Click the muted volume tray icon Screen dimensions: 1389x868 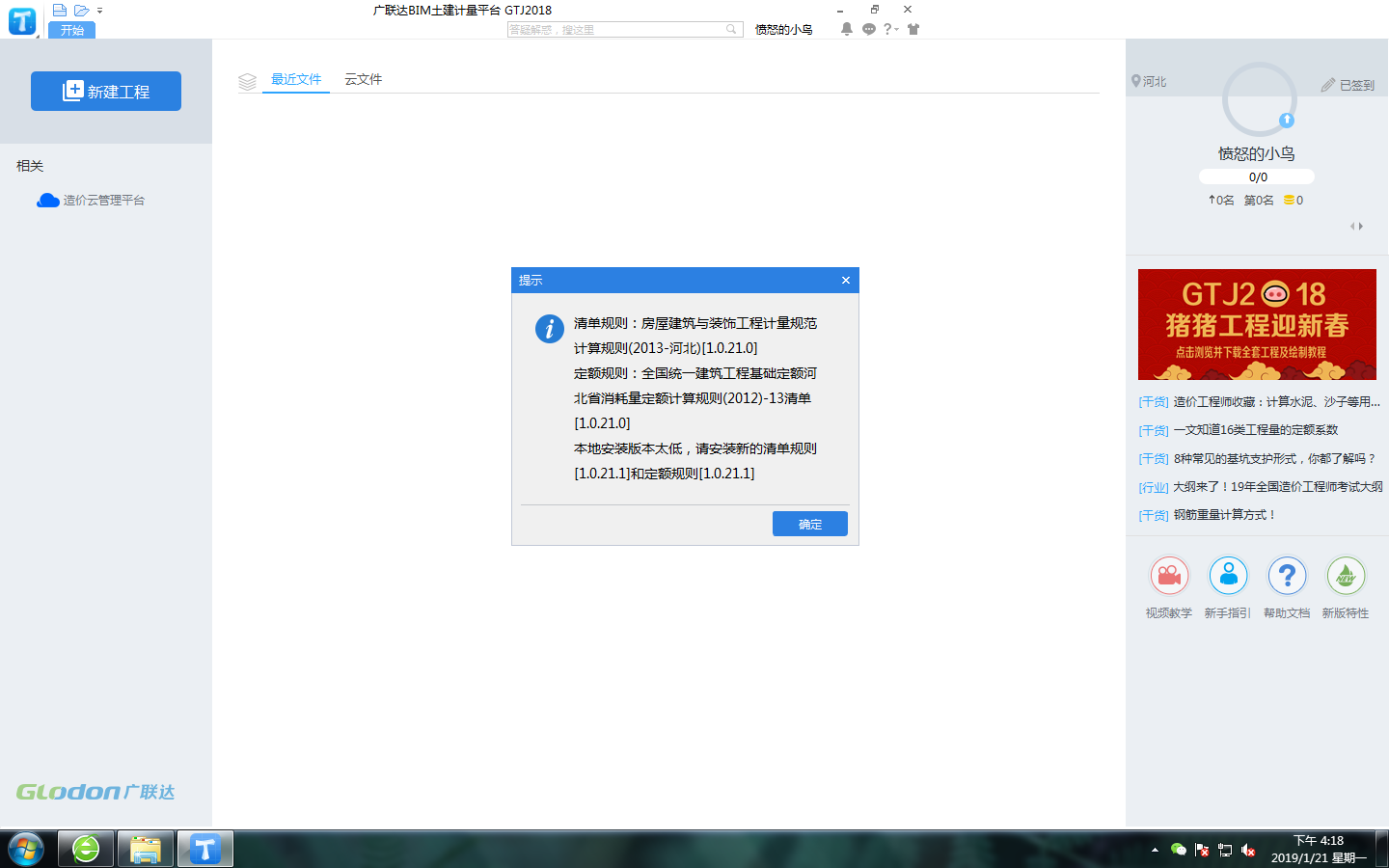pos(1248,850)
